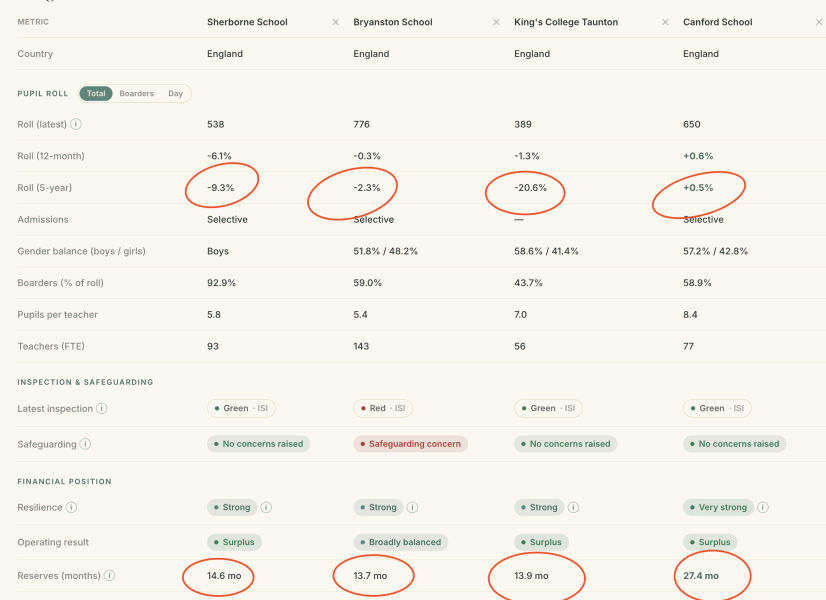Viewport: 826px width, 600px height.
Task: Click the Sherborne School column header
Action: pyautogui.click(x=247, y=22)
